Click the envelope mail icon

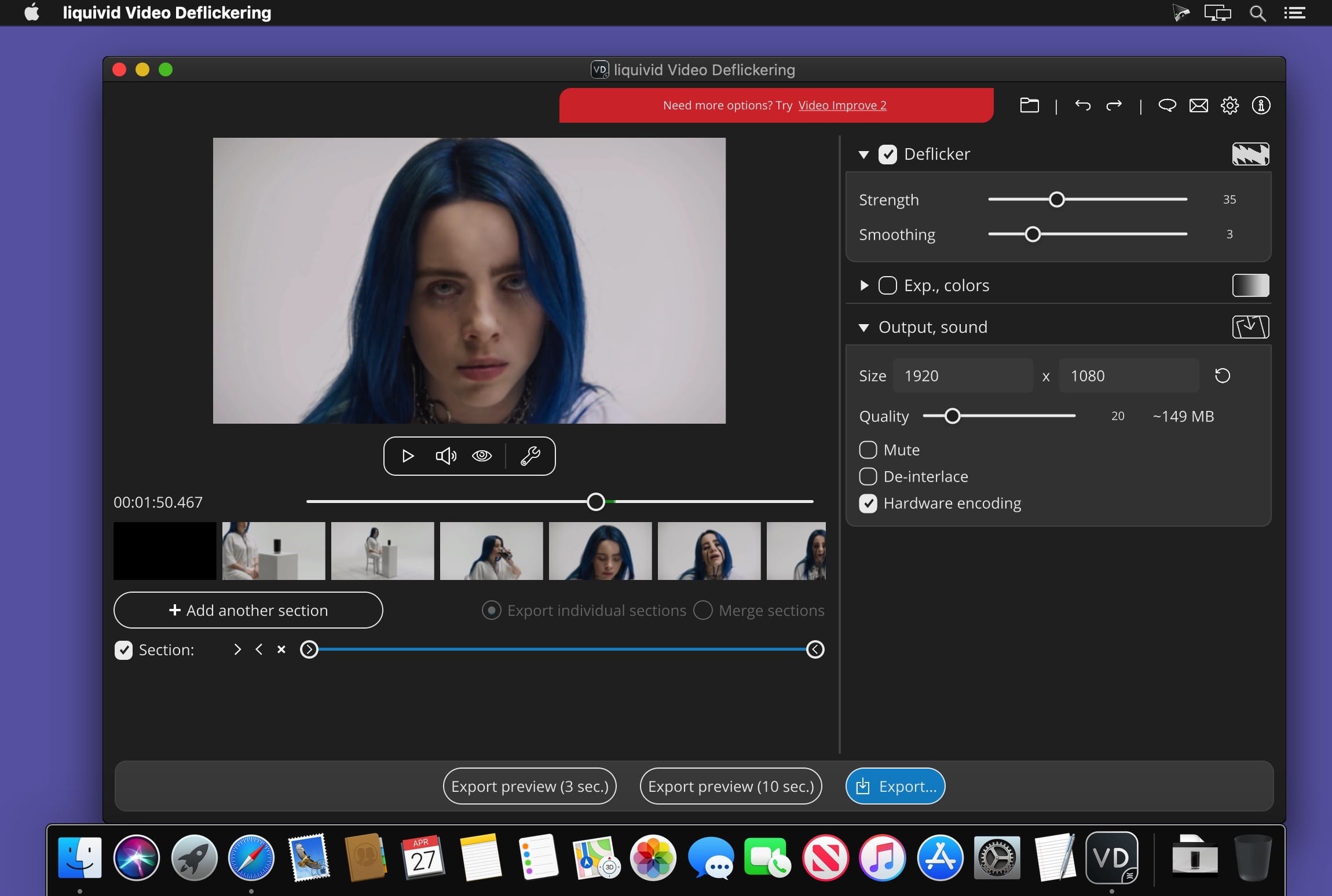1198,105
